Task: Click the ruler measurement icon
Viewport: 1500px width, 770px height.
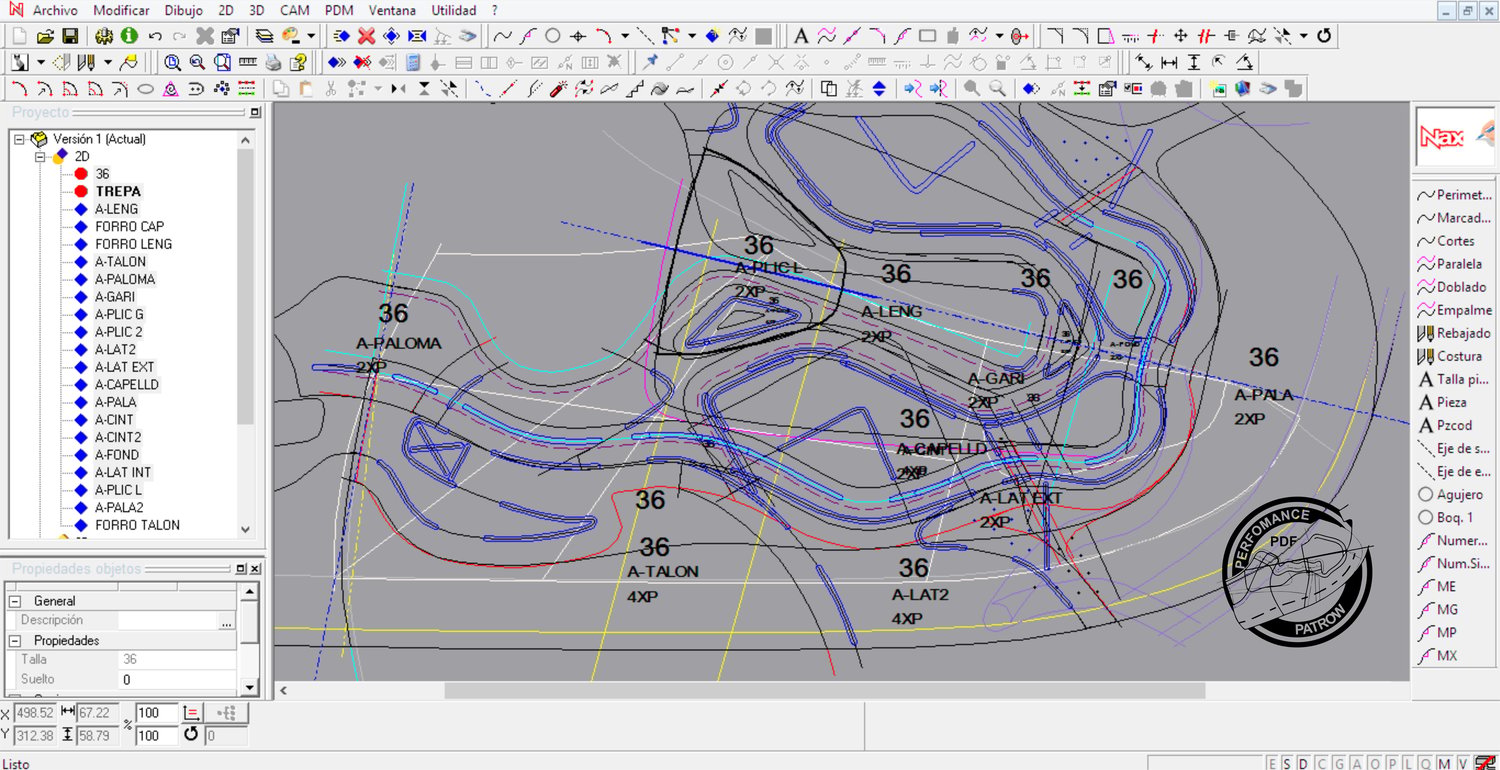Action: pyautogui.click(x=248, y=62)
